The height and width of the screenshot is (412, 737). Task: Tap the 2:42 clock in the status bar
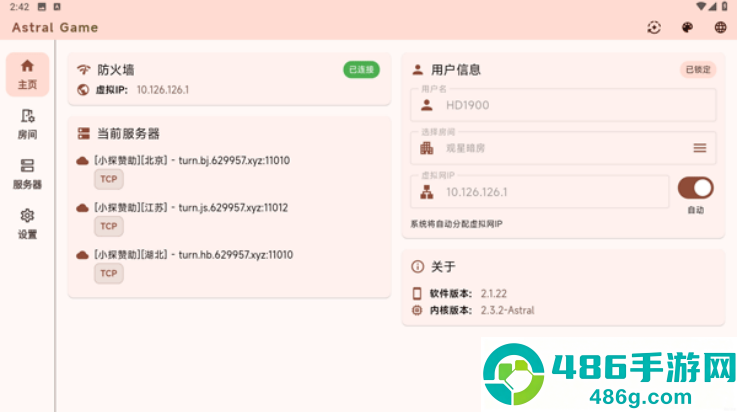tap(19, 7)
